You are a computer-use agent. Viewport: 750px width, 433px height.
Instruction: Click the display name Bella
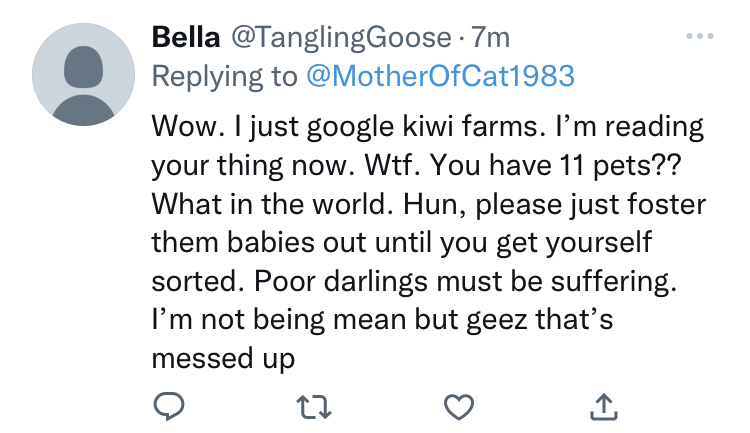click(x=186, y=37)
